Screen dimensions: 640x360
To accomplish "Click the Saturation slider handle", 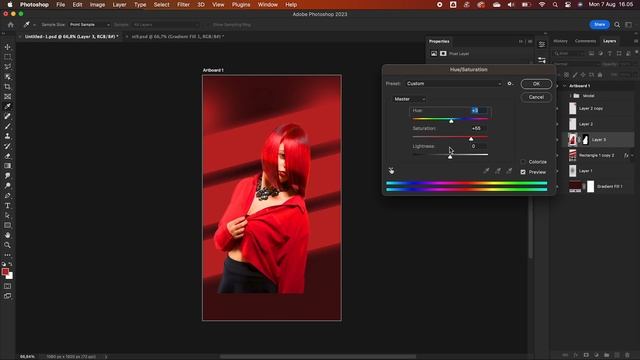I will [x=471, y=139].
